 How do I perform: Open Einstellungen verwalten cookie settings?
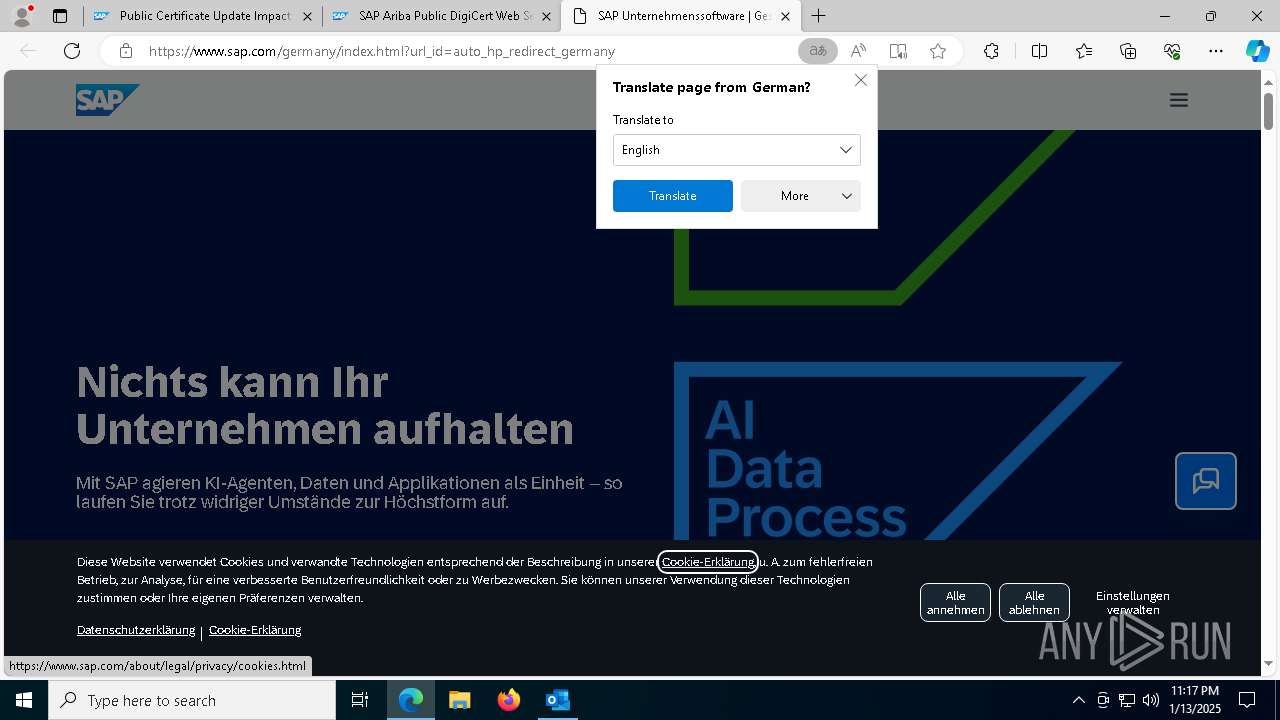1132,602
